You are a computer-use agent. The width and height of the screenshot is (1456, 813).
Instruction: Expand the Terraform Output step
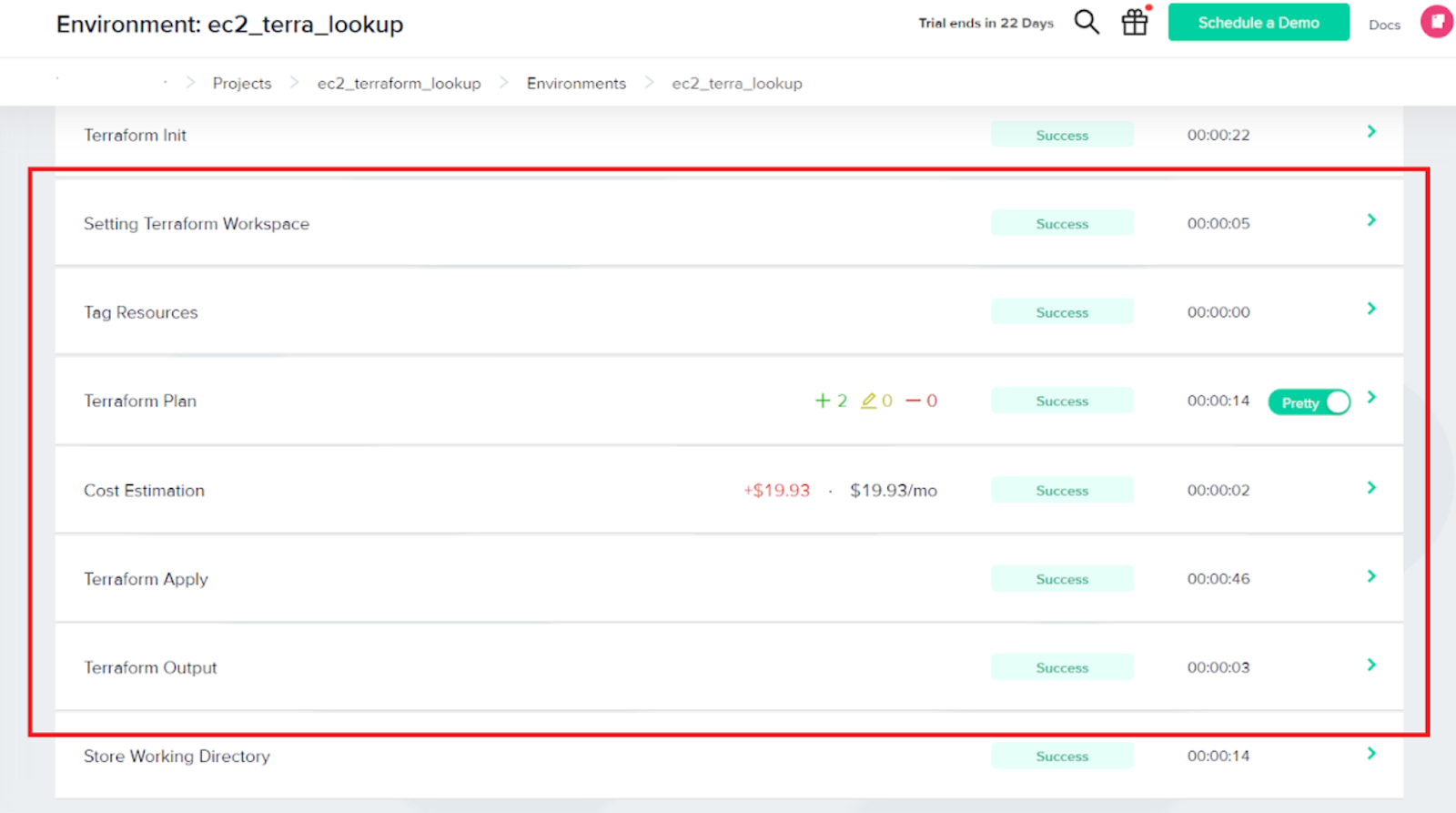pyautogui.click(x=1371, y=665)
